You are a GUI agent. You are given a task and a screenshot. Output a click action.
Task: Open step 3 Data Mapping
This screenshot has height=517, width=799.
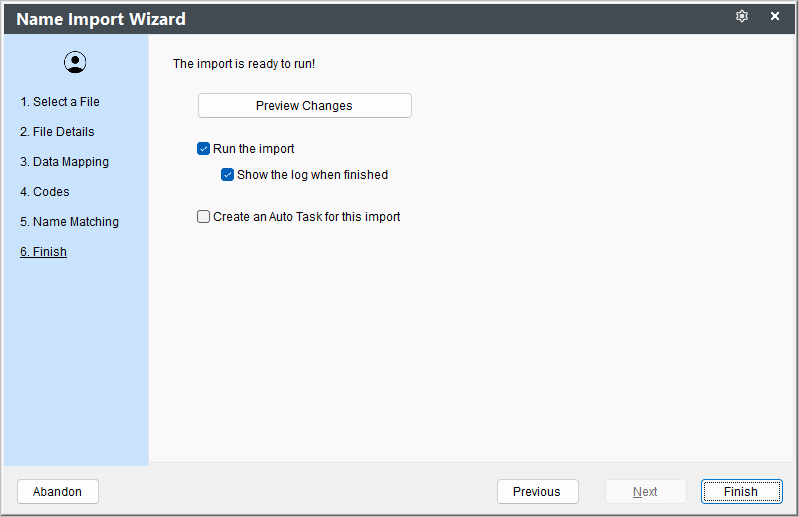coord(64,162)
